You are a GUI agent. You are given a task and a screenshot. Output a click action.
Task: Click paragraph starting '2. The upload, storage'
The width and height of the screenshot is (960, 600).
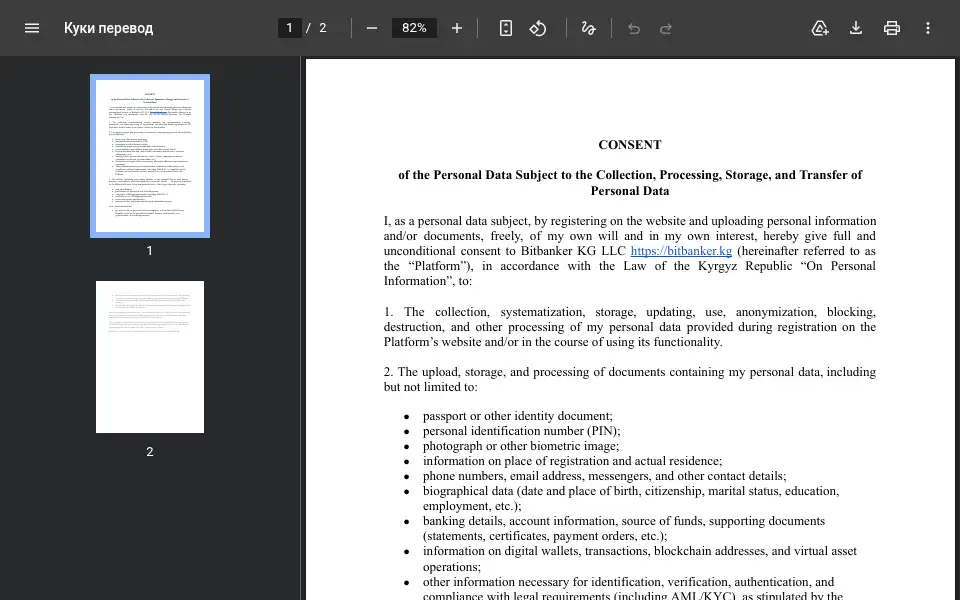pos(629,380)
